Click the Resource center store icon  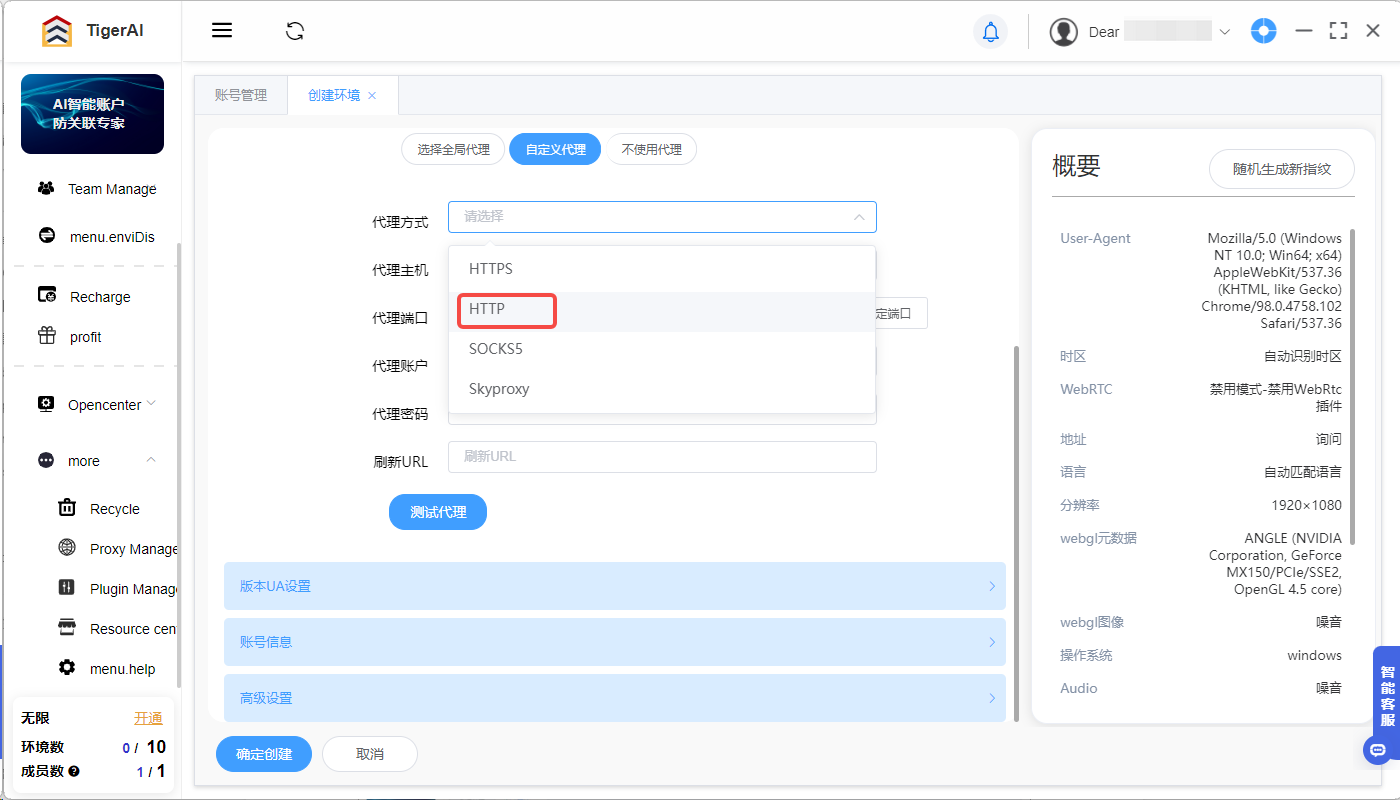[x=67, y=627]
